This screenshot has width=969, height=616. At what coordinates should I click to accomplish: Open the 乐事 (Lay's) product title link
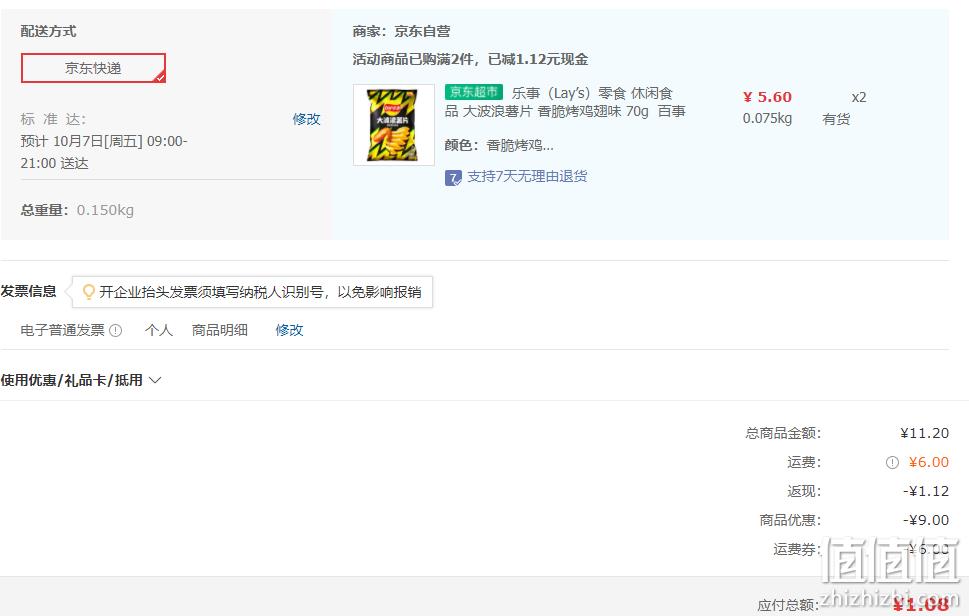coord(565,102)
